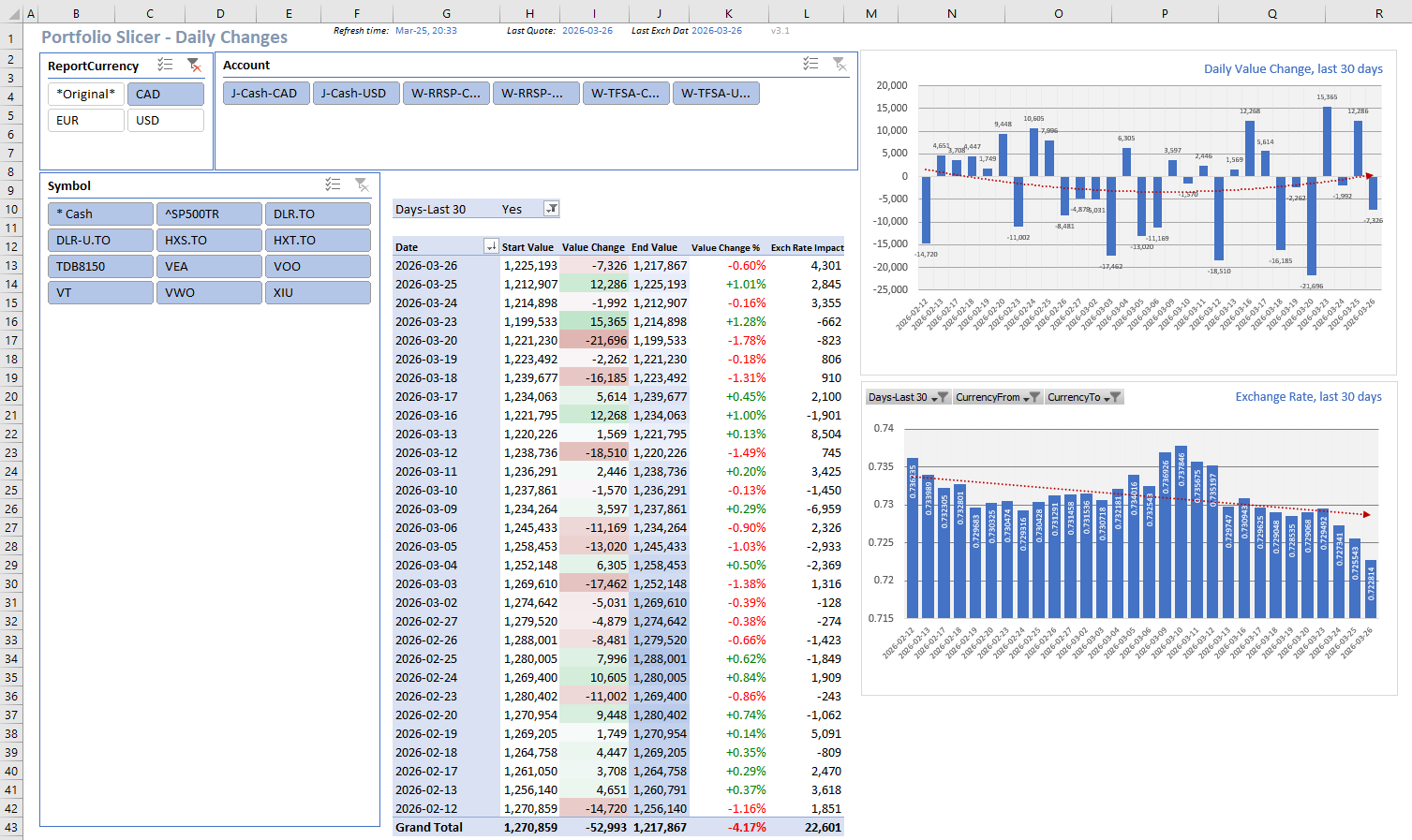Click the select-all corner of worksheet
Image resolution: width=1412 pixels, height=840 pixels.
[11, 14]
